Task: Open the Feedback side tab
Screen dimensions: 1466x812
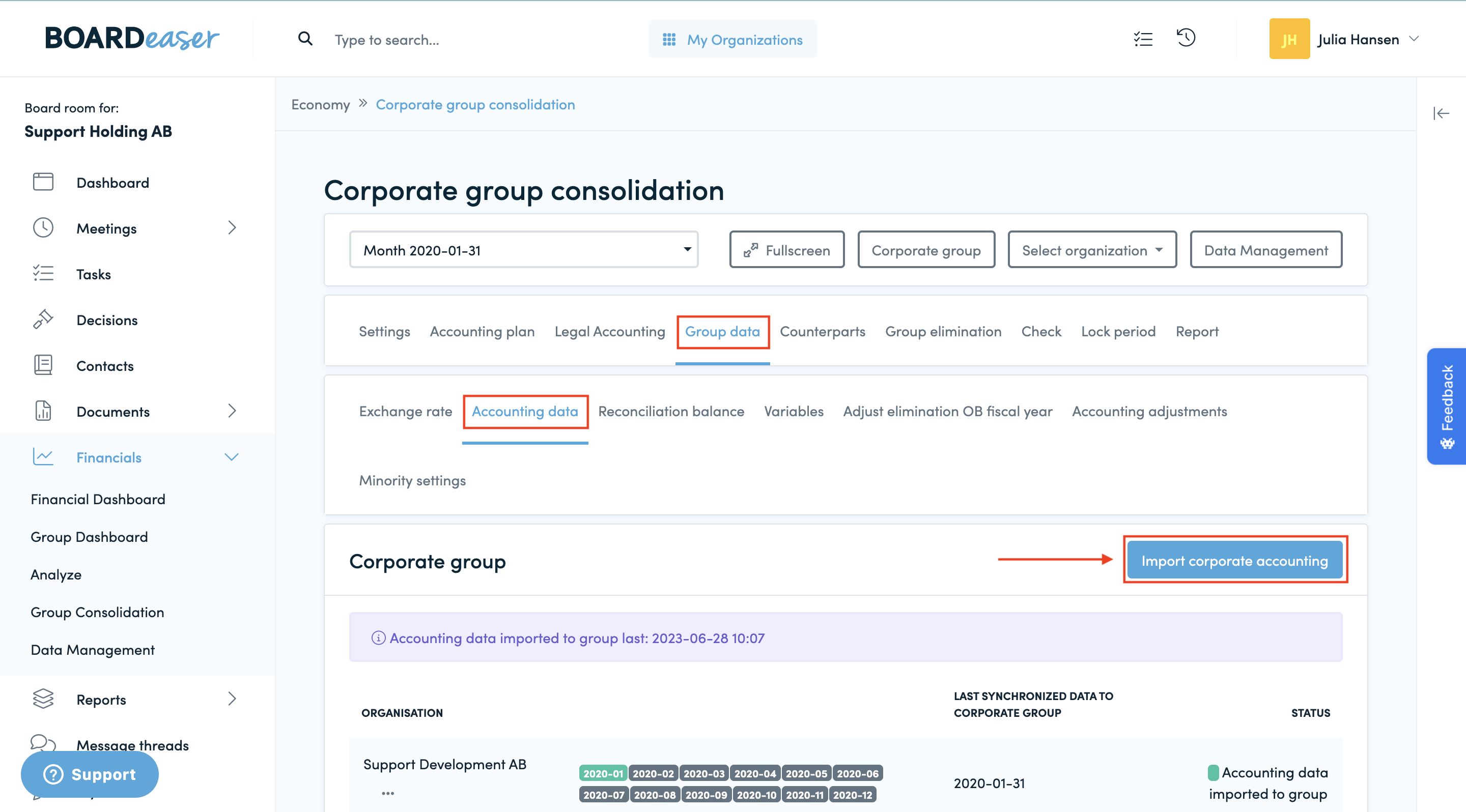Action: (x=1447, y=406)
